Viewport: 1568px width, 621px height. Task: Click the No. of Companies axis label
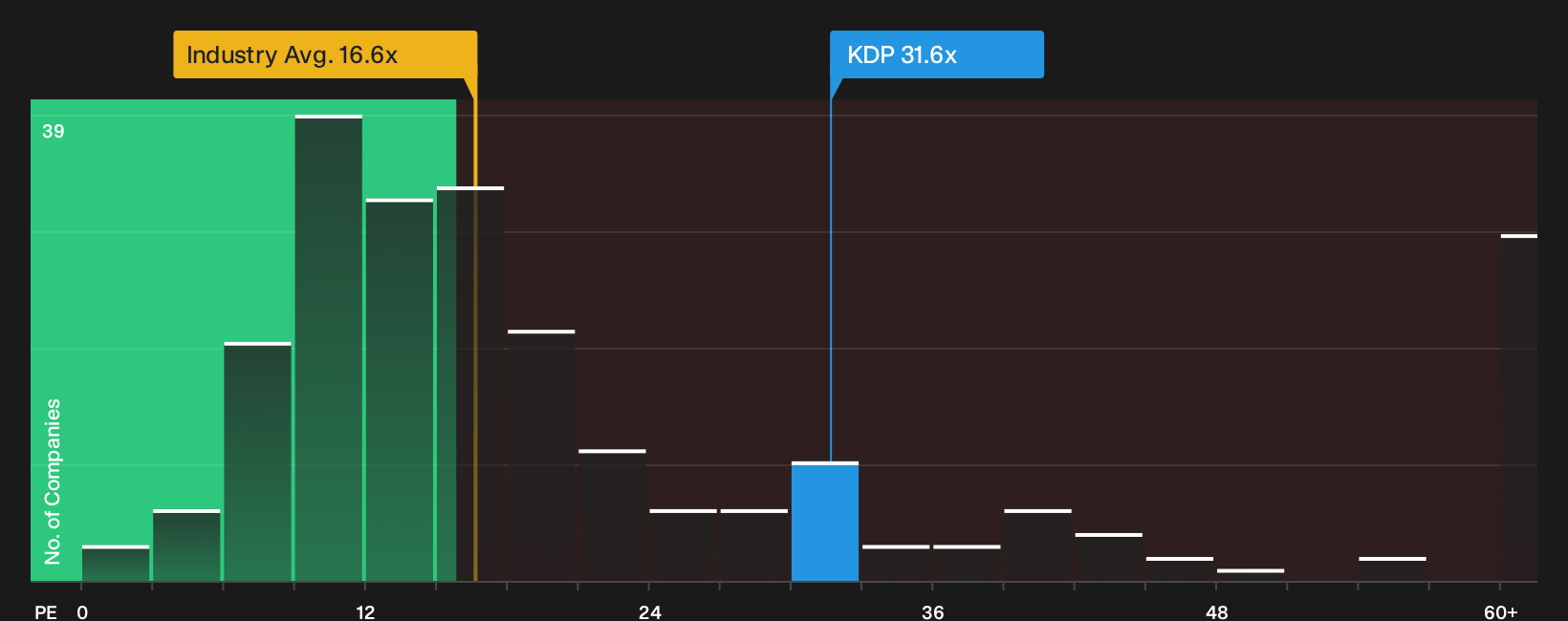click(53, 481)
